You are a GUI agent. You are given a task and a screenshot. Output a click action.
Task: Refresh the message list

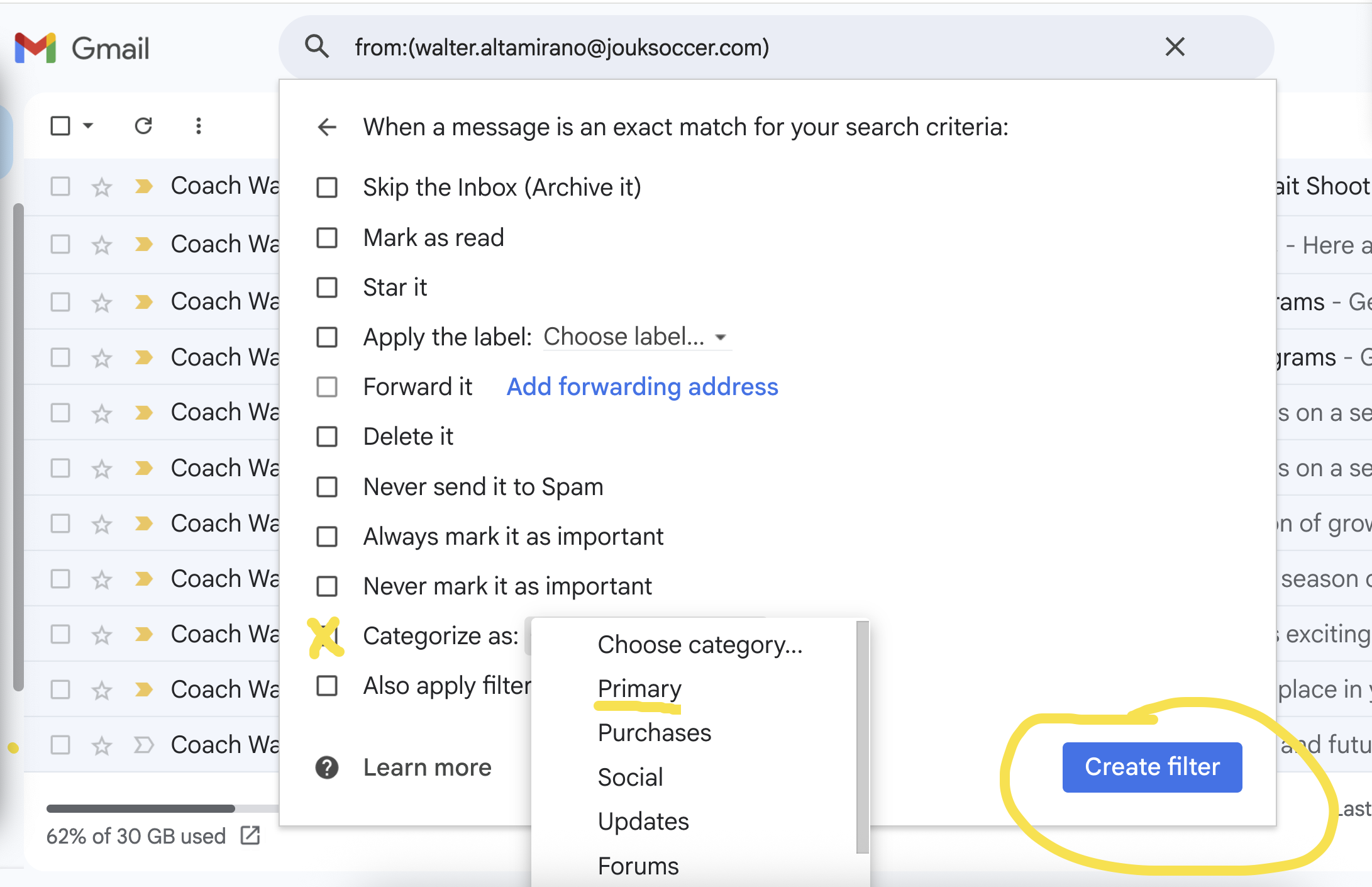point(143,126)
